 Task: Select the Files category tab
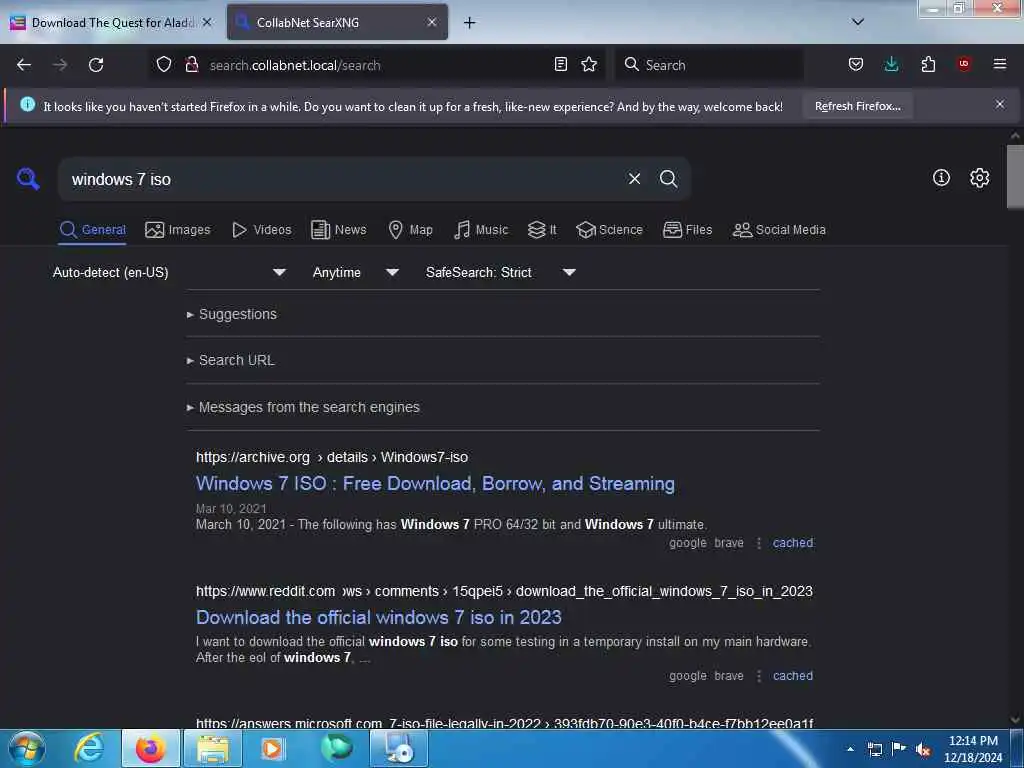pos(688,230)
